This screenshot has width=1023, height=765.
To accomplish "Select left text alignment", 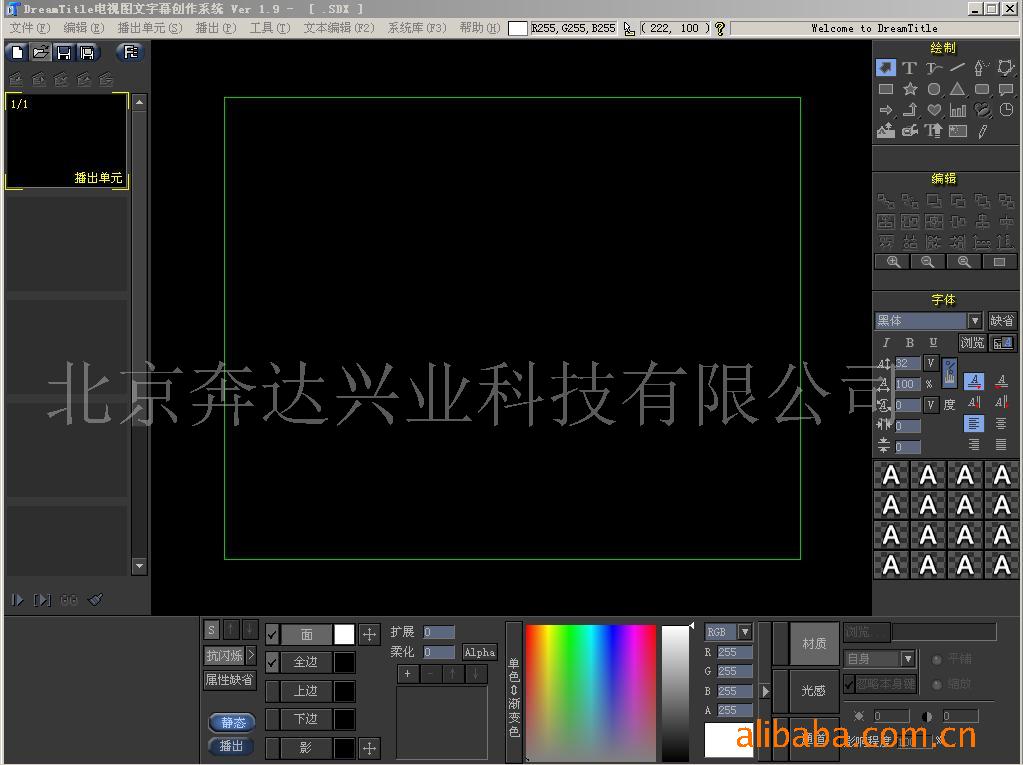I will [x=973, y=424].
